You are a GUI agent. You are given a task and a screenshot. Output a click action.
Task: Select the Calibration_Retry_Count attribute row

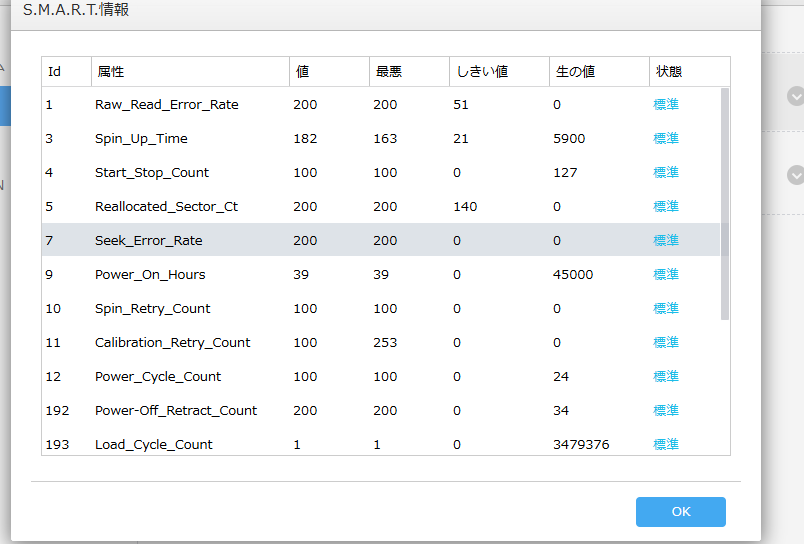pos(172,342)
